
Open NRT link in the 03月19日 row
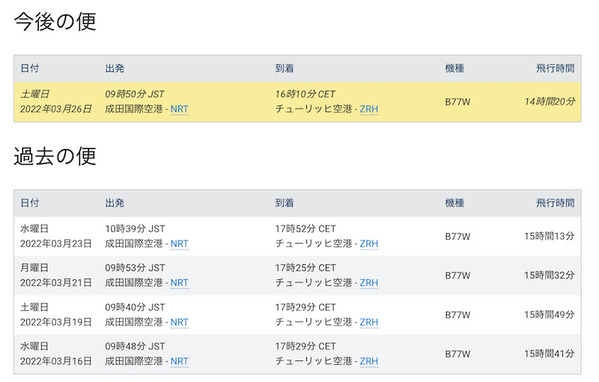point(179,322)
